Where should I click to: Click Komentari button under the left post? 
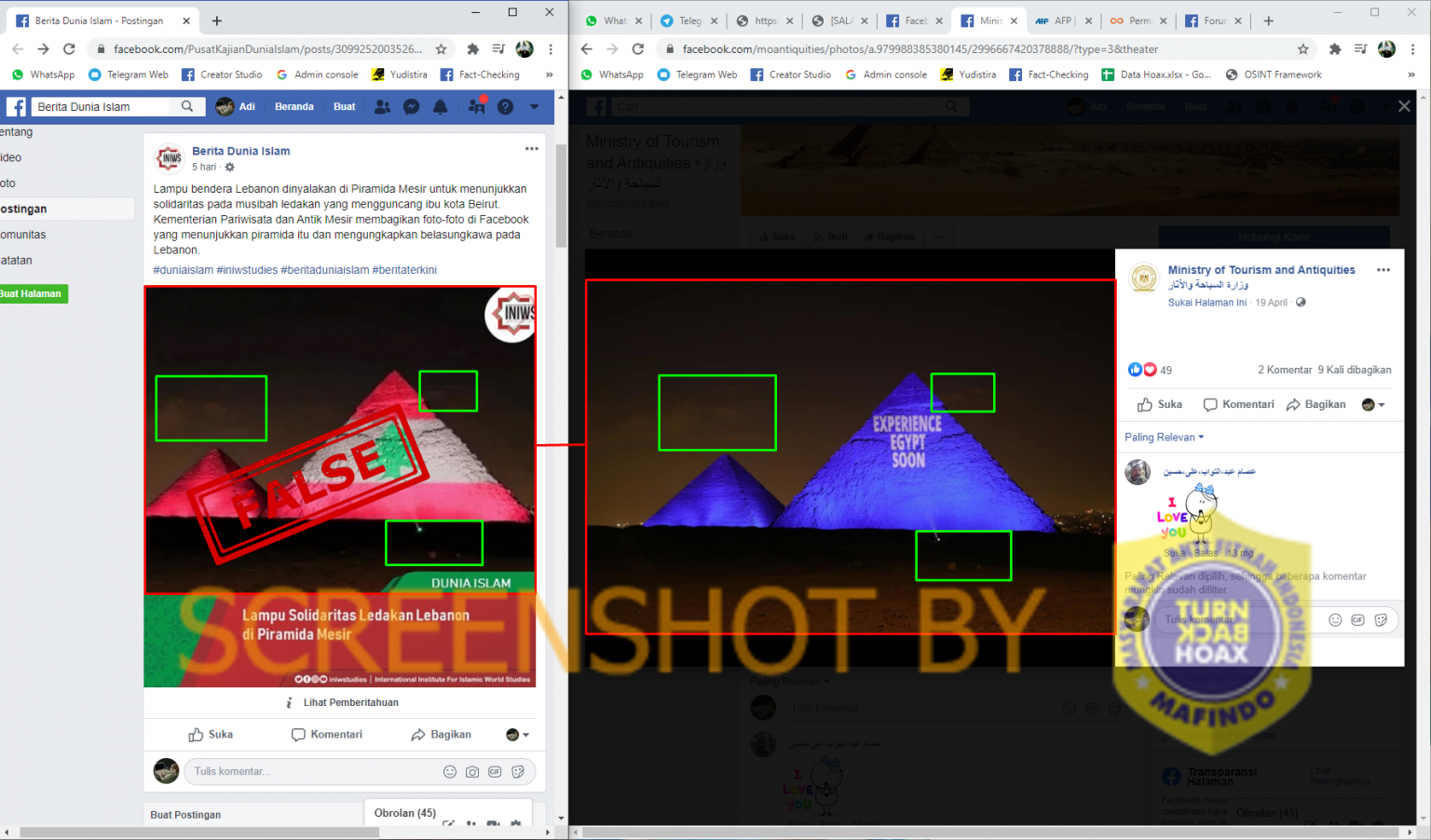(x=327, y=735)
